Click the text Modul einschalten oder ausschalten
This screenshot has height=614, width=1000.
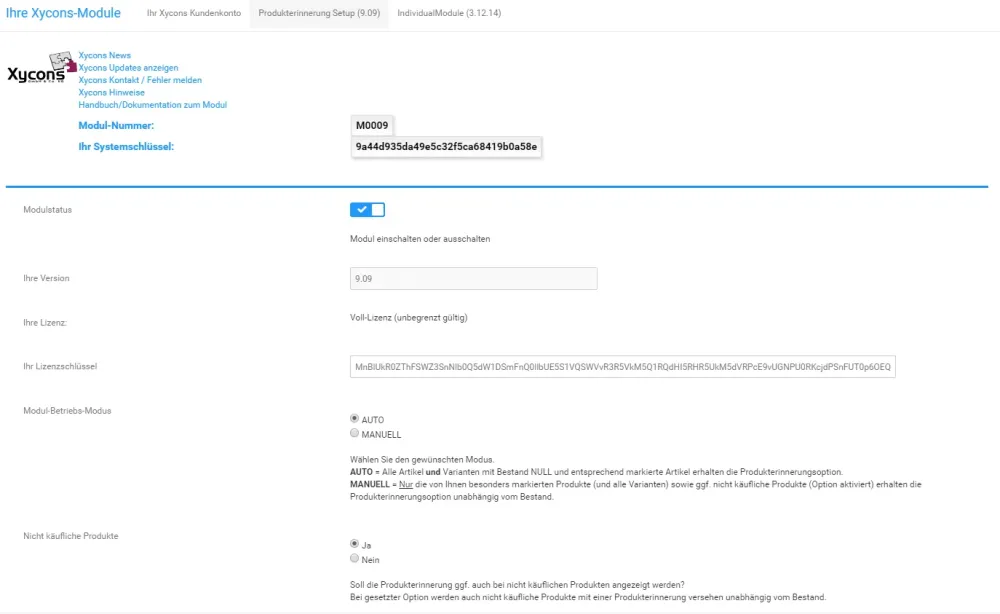[420, 239]
